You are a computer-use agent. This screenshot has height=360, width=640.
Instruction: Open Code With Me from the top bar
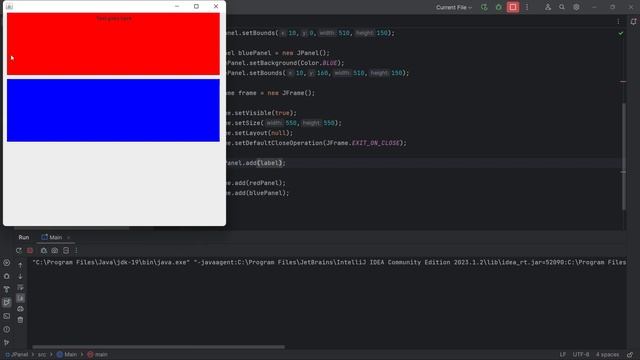(x=548, y=7)
